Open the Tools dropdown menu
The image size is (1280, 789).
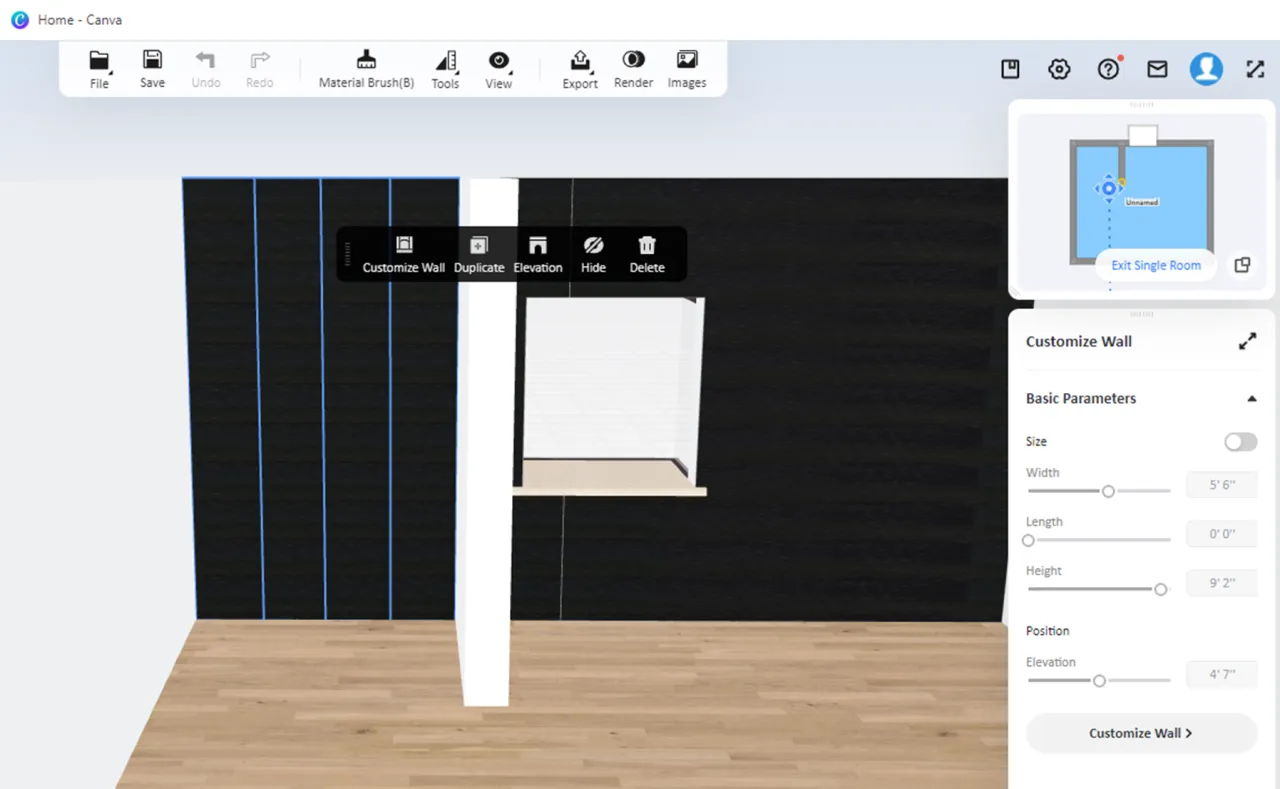tap(445, 69)
